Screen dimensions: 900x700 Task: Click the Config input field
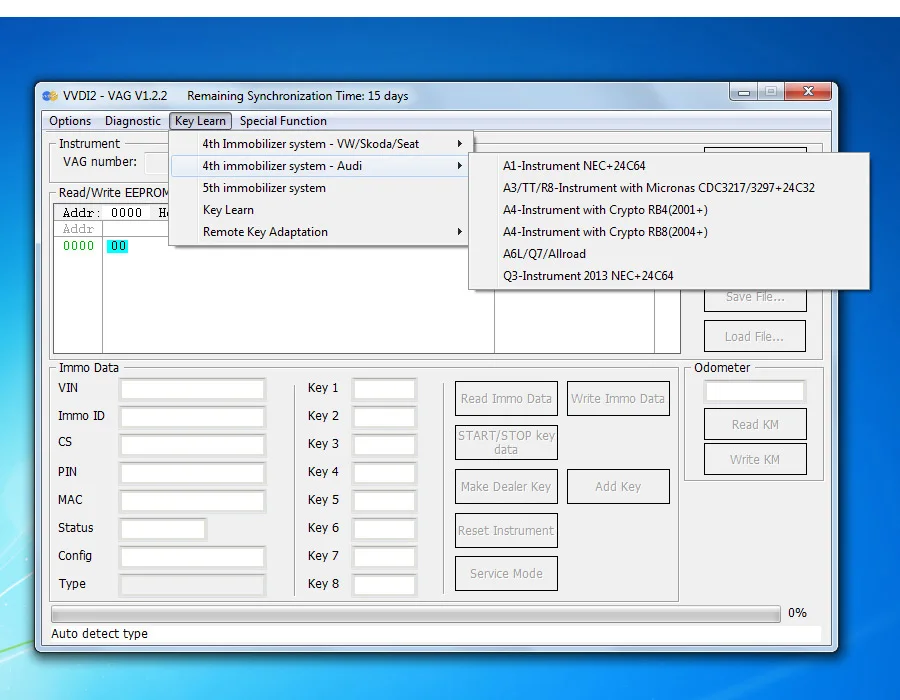192,557
